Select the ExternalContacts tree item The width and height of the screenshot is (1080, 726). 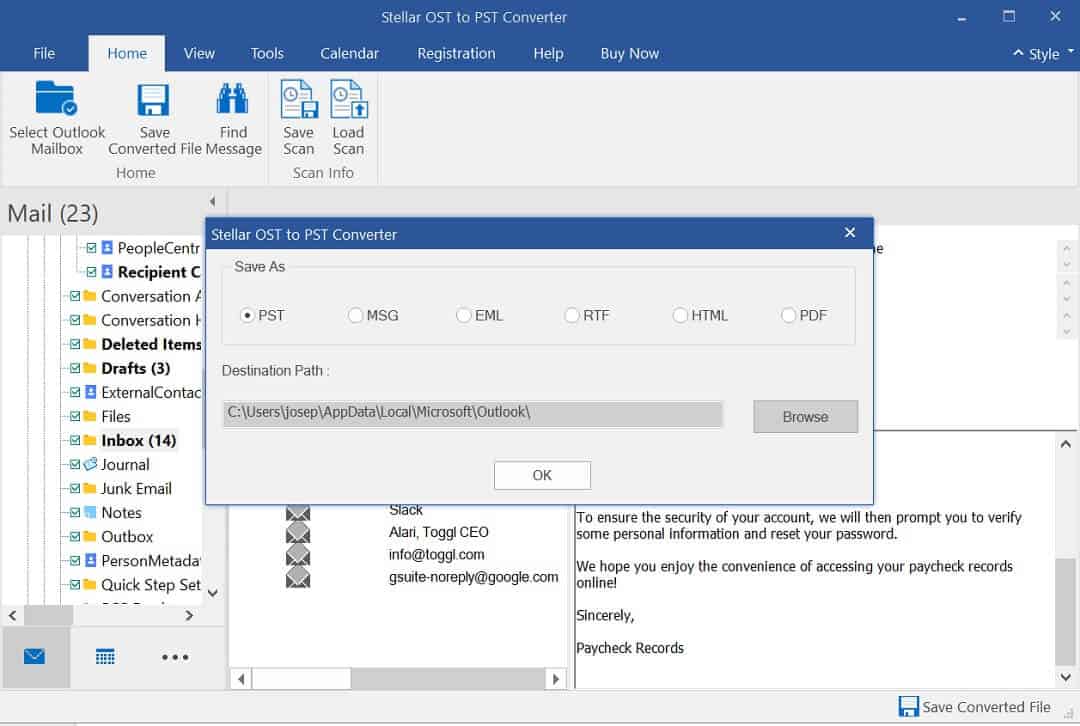click(151, 393)
